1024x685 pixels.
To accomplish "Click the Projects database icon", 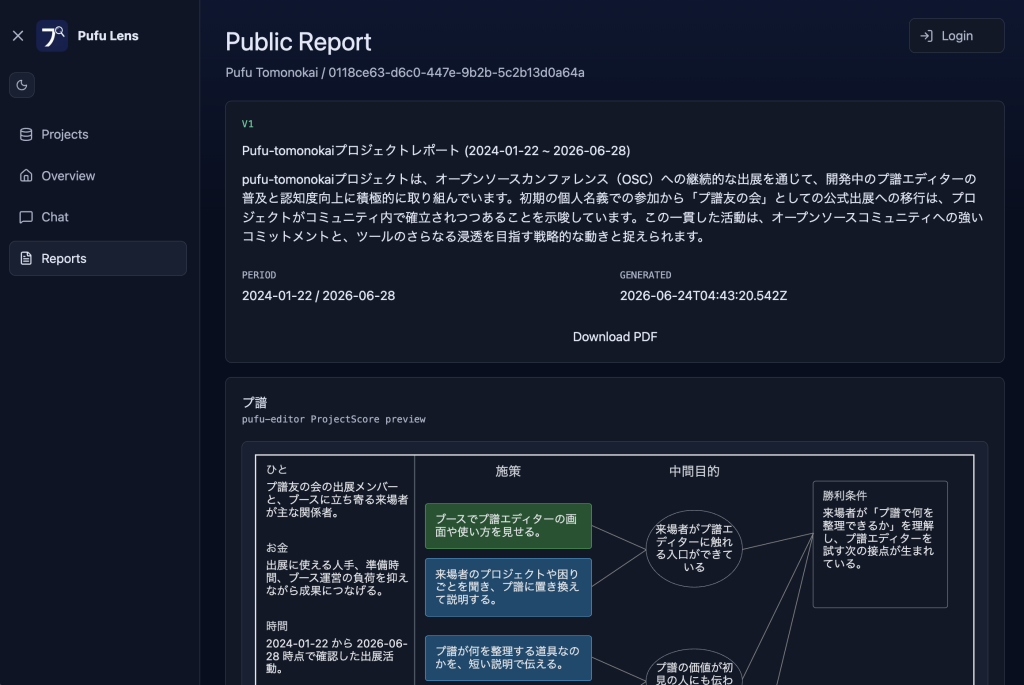I will click(26, 135).
